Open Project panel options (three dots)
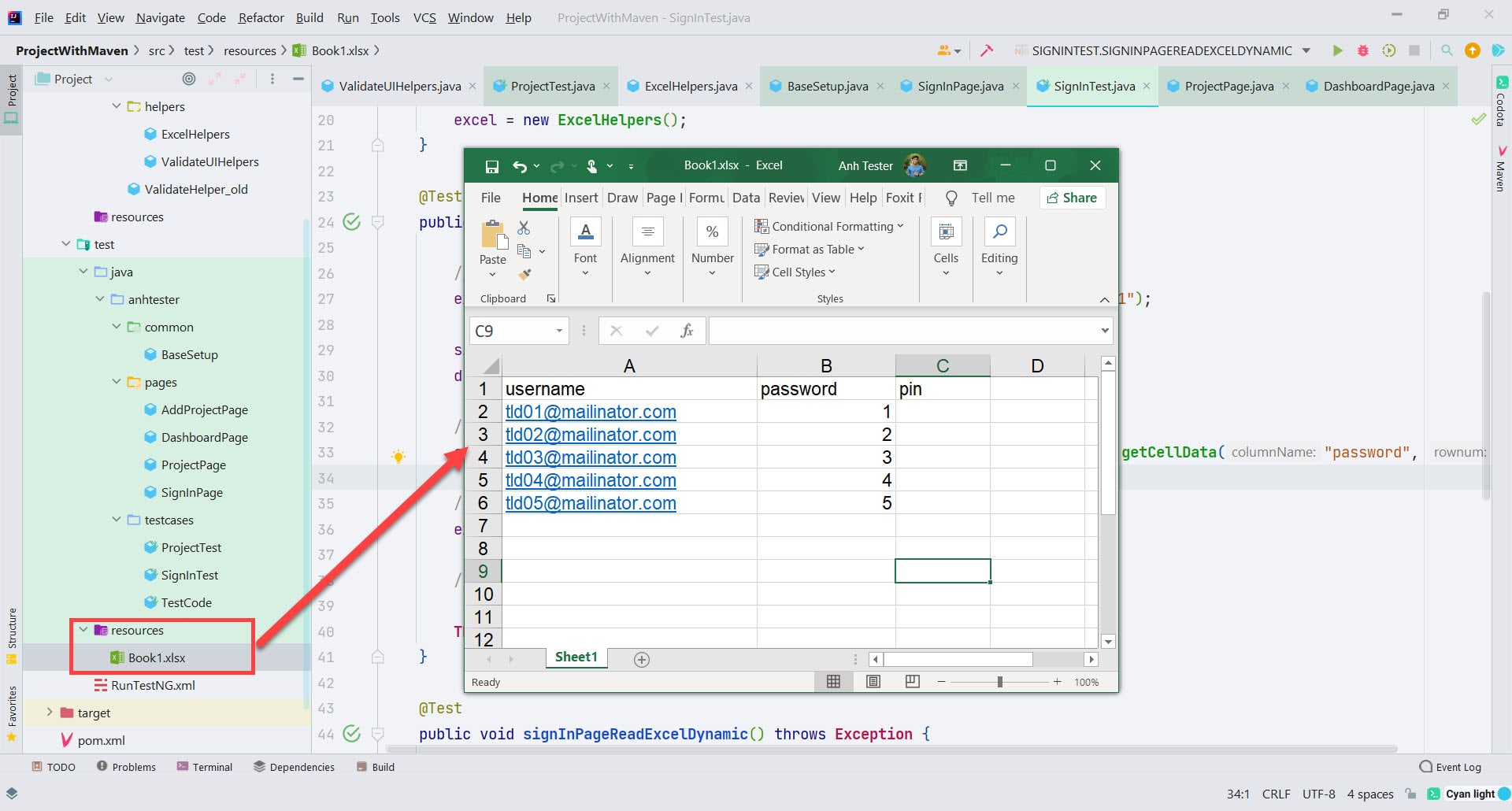 (272, 79)
